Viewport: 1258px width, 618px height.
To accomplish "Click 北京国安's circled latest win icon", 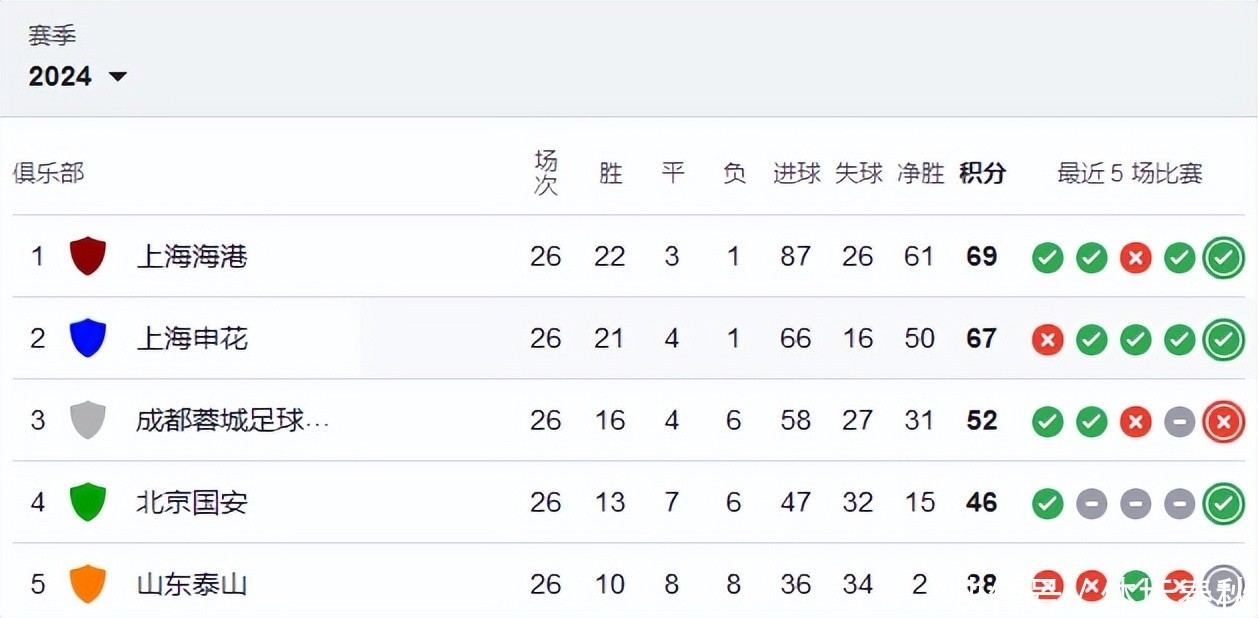I will [x=1223, y=503].
